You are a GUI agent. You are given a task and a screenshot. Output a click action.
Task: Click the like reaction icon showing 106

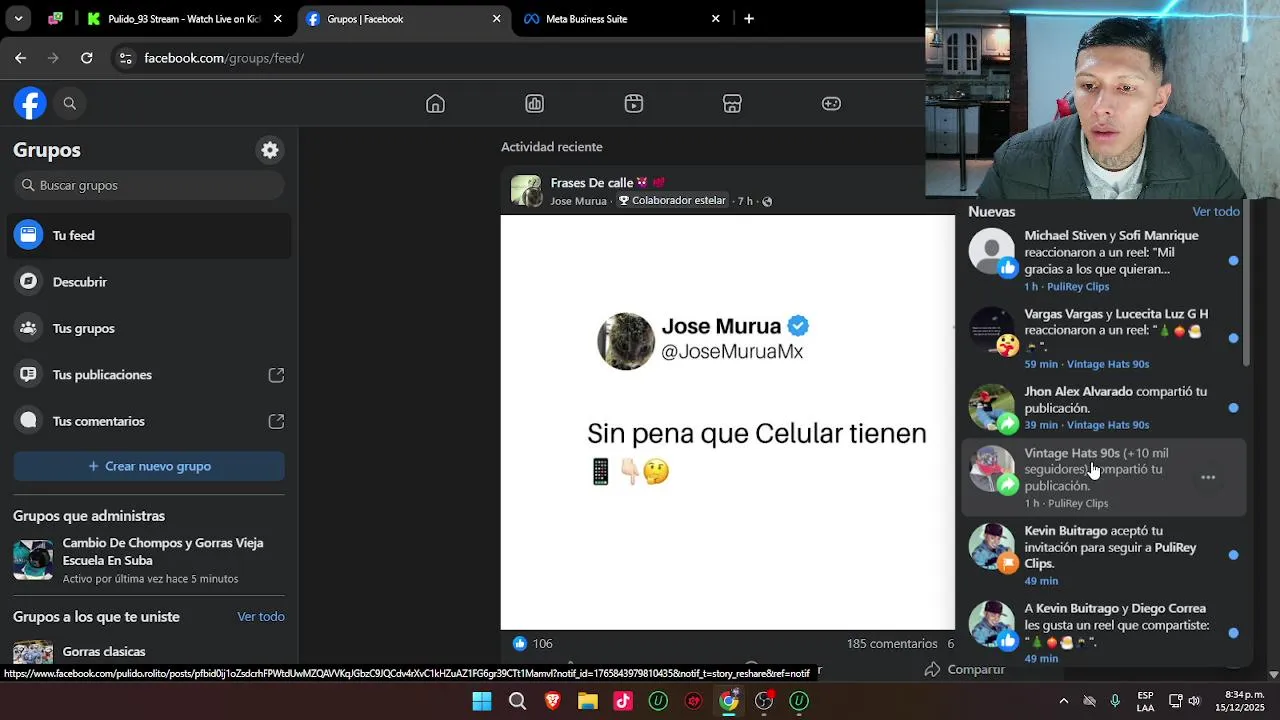(519, 643)
